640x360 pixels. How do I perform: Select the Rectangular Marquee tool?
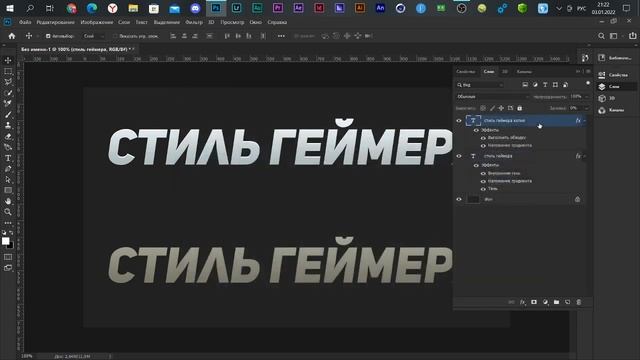click(x=8, y=71)
